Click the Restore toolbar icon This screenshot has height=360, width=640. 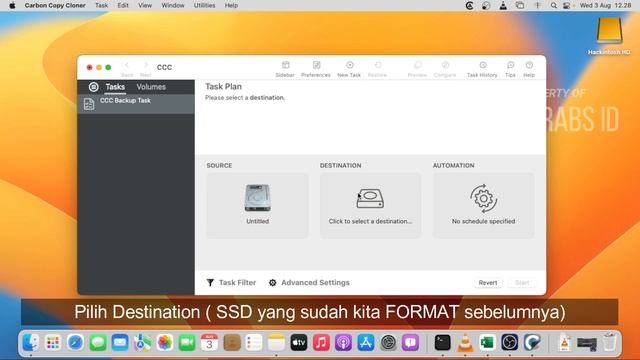click(377, 69)
